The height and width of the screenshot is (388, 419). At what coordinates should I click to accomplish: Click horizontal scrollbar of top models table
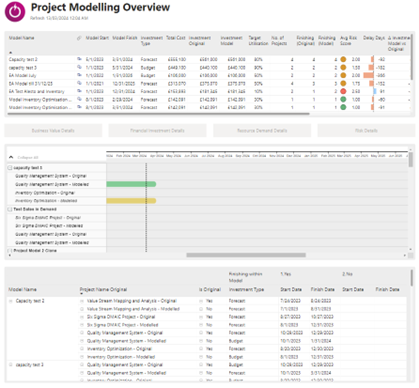coord(158,114)
